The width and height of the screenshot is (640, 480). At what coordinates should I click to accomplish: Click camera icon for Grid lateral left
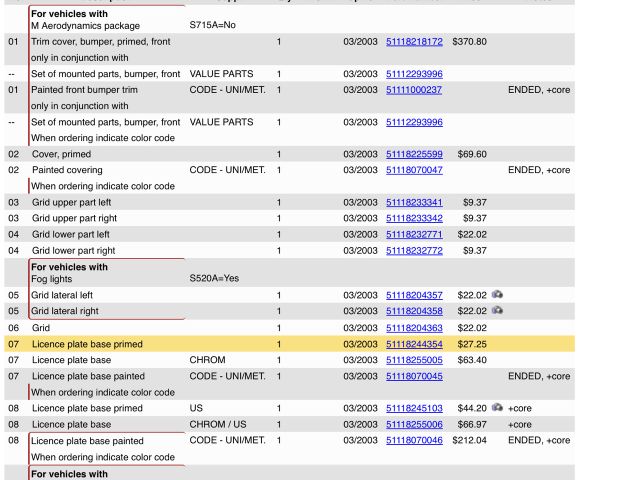497,295
